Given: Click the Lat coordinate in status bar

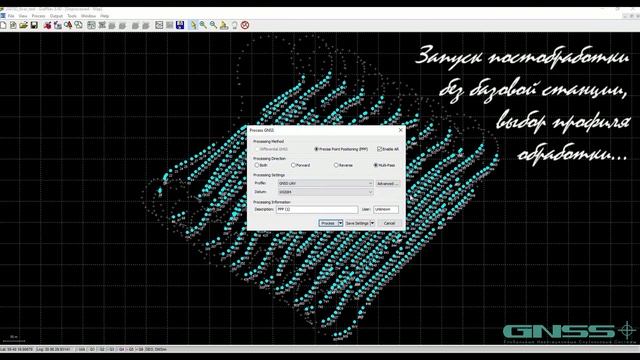Looking at the screenshot, I should pos(17,349).
